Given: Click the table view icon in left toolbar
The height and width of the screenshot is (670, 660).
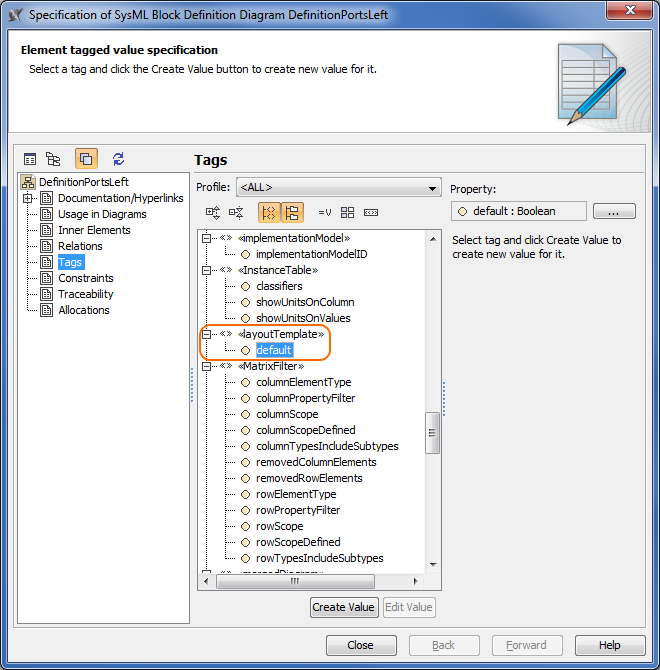Looking at the screenshot, I should tap(30, 159).
